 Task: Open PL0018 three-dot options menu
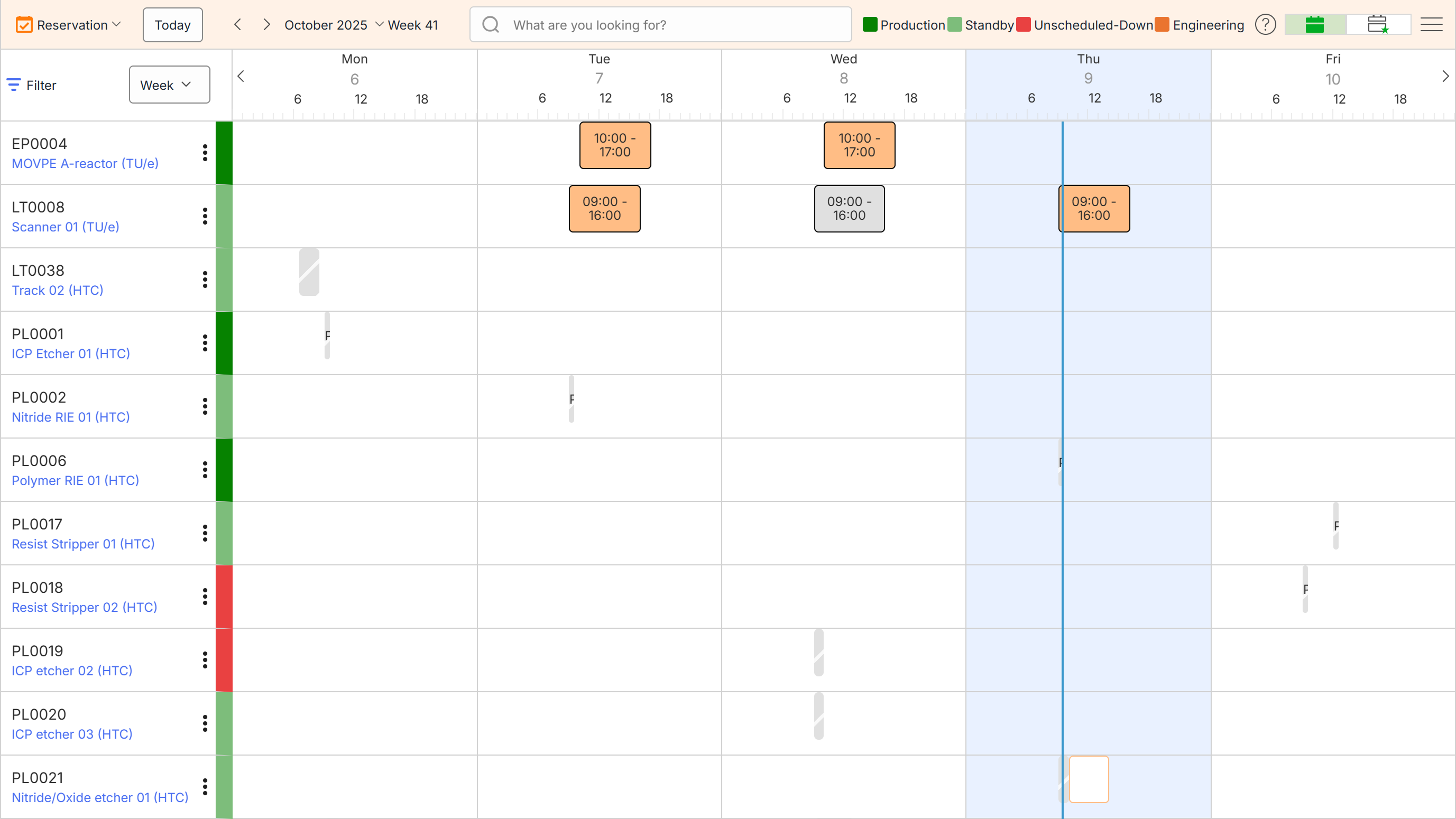tap(205, 597)
